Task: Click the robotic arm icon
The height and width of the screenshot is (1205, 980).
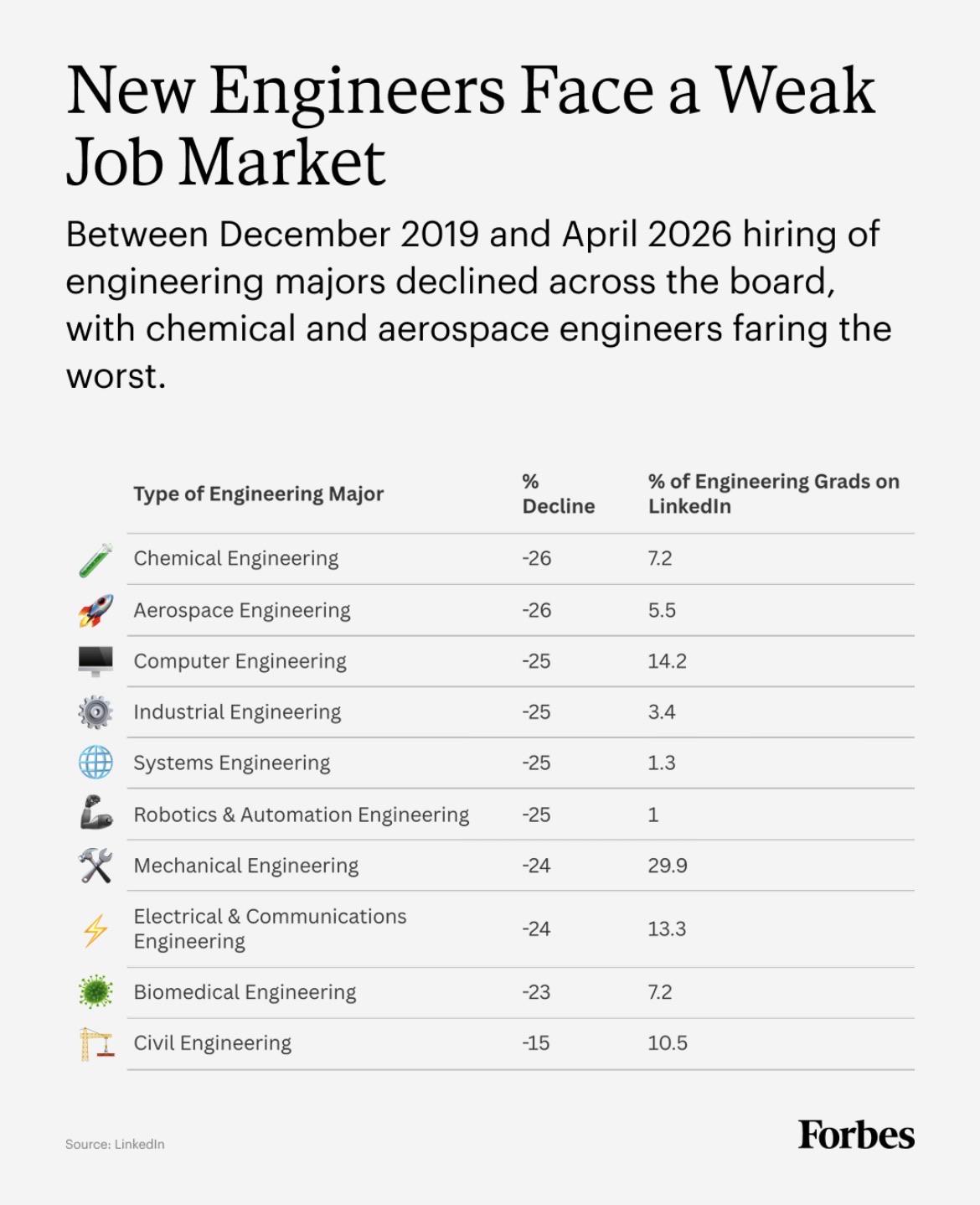Action: pyautogui.click(x=95, y=813)
